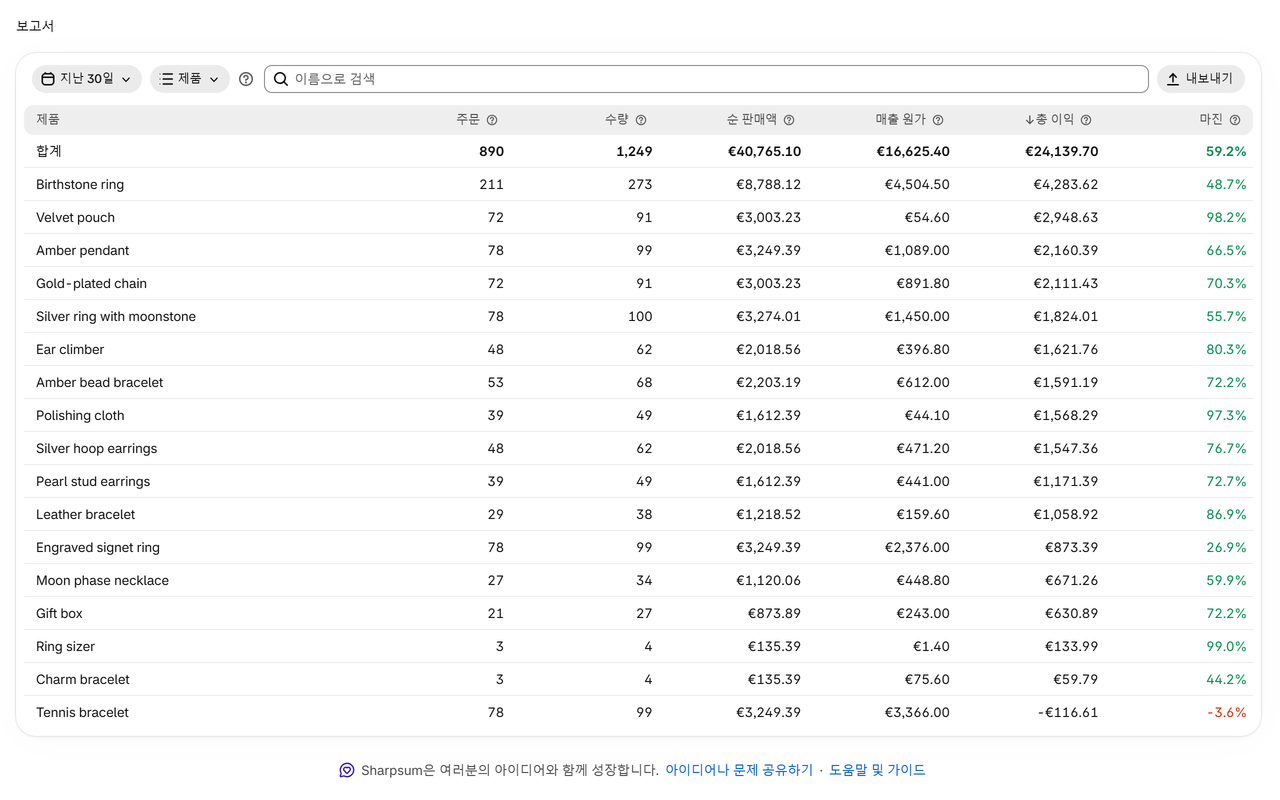Select the Birthstone ring product row
The width and height of the screenshot is (1280, 800).
638,184
